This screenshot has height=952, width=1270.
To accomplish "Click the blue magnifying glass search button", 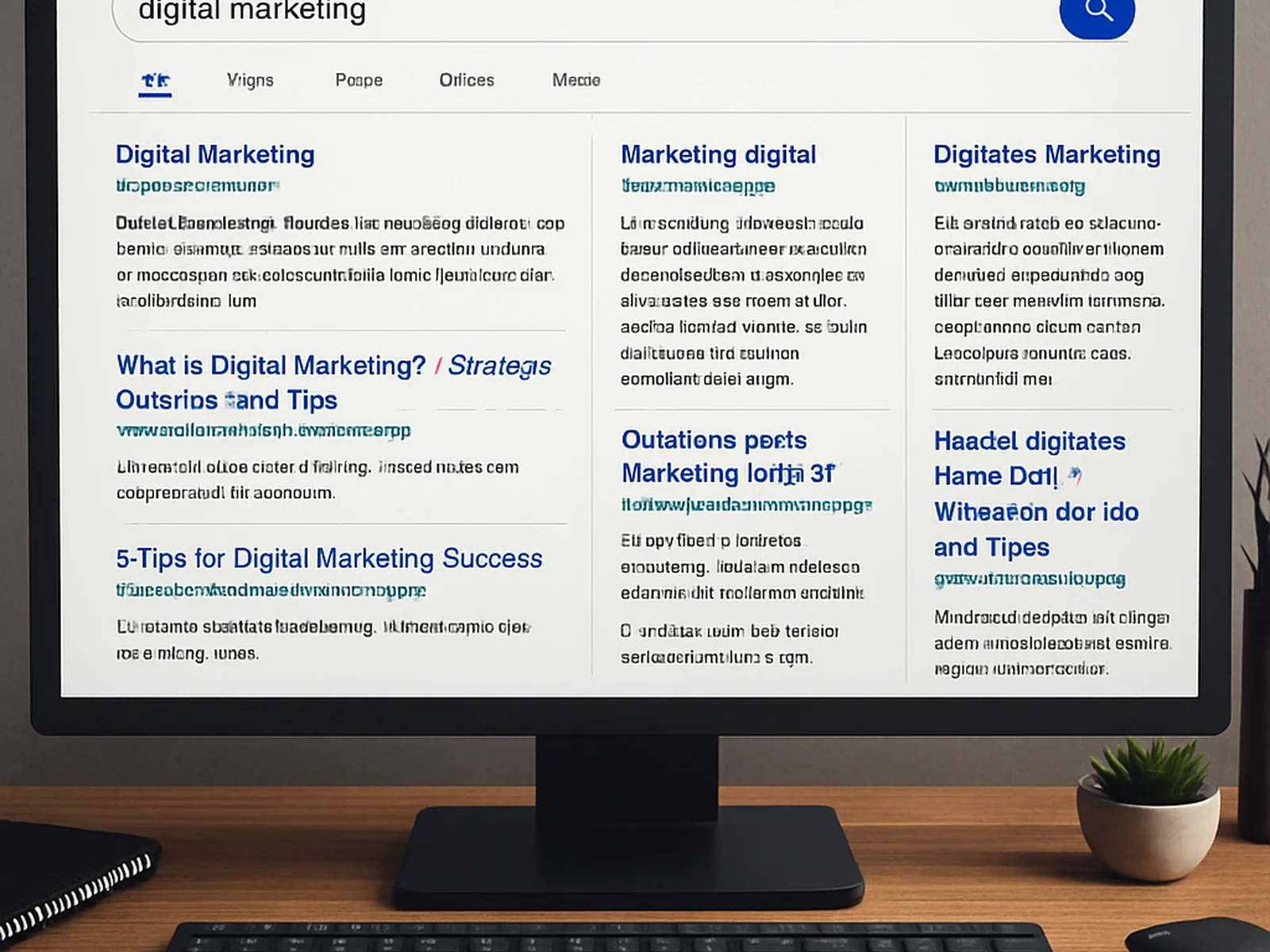I will coord(1098,12).
